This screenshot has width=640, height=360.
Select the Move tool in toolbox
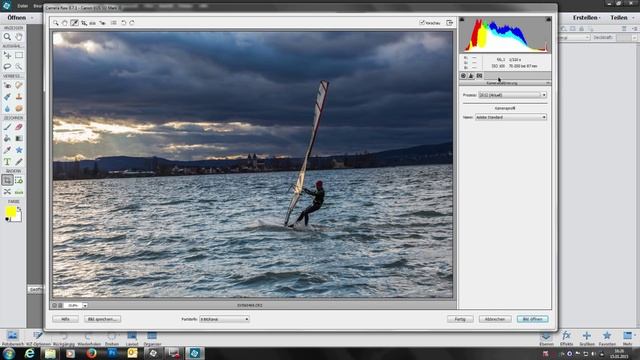coord(7,55)
